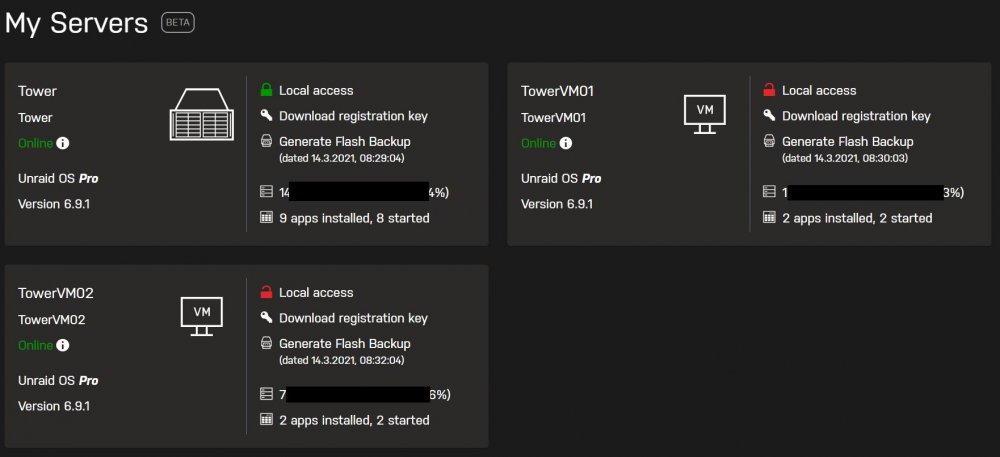Click the info icon beside Tower's Online status
The image size is (1000, 457).
(62, 143)
